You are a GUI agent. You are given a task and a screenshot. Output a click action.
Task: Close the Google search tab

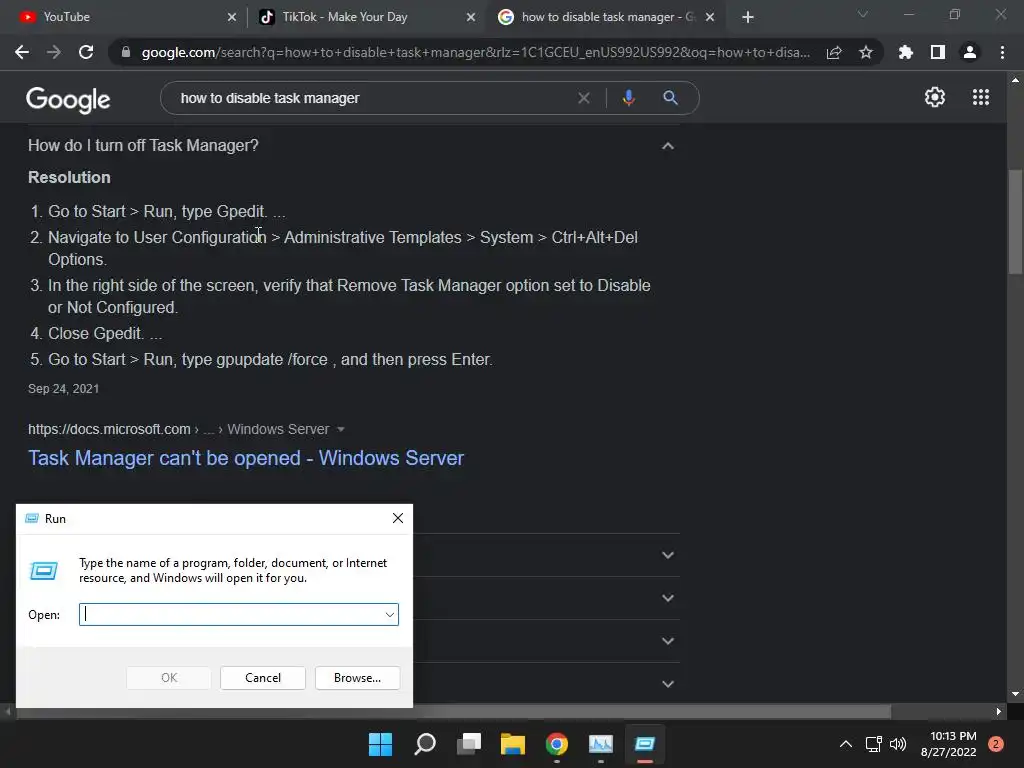pyautogui.click(x=710, y=17)
